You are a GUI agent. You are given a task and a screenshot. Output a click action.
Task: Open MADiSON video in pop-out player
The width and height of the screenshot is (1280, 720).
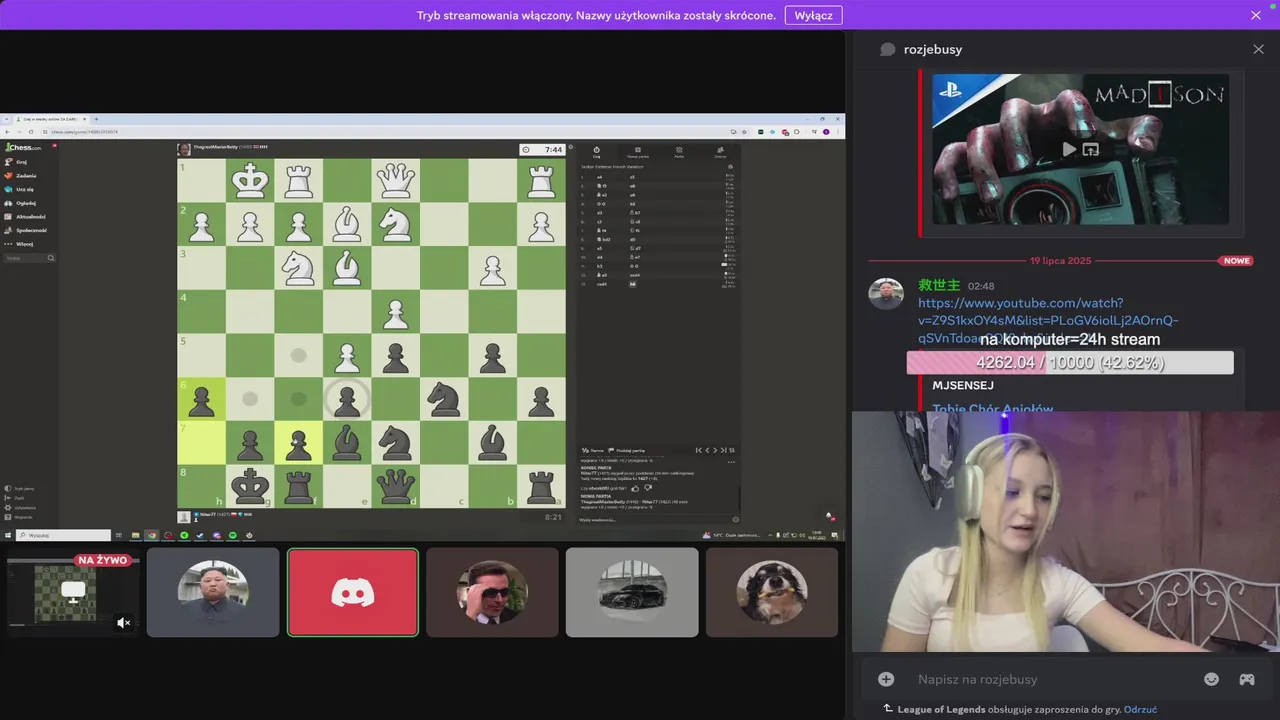tap(1091, 149)
